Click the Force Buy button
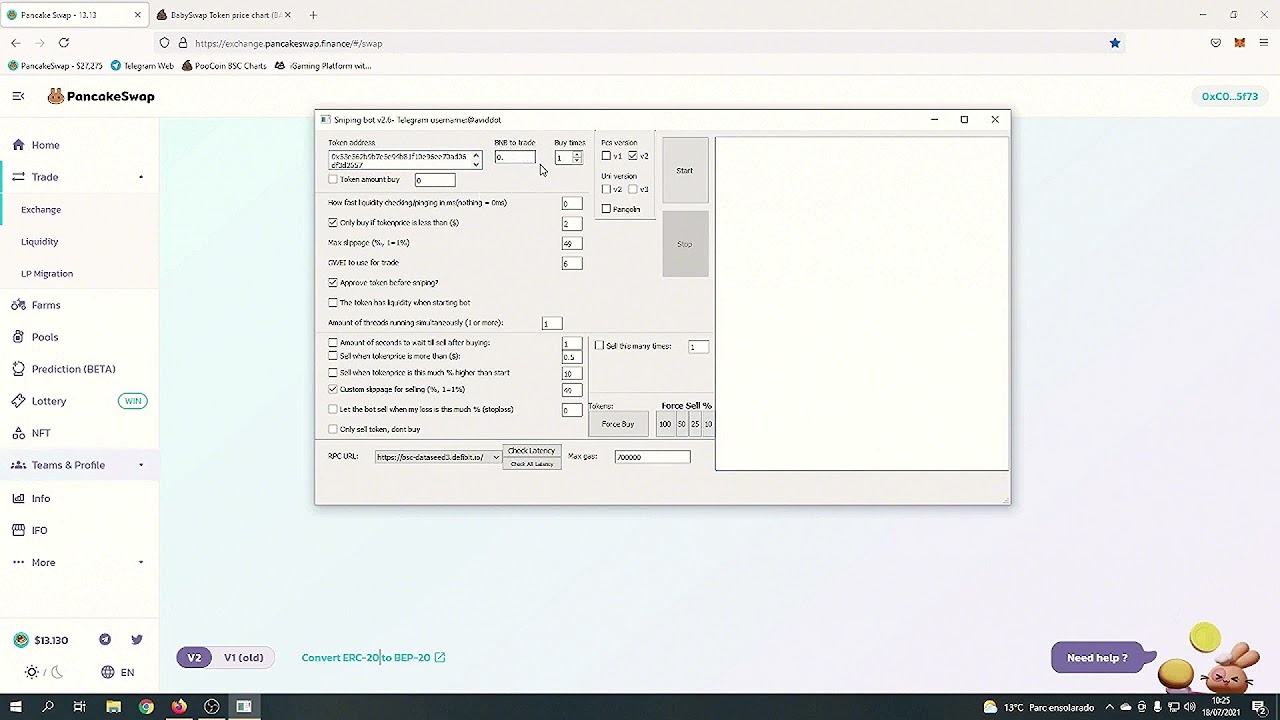This screenshot has width=1280, height=720. [618, 424]
